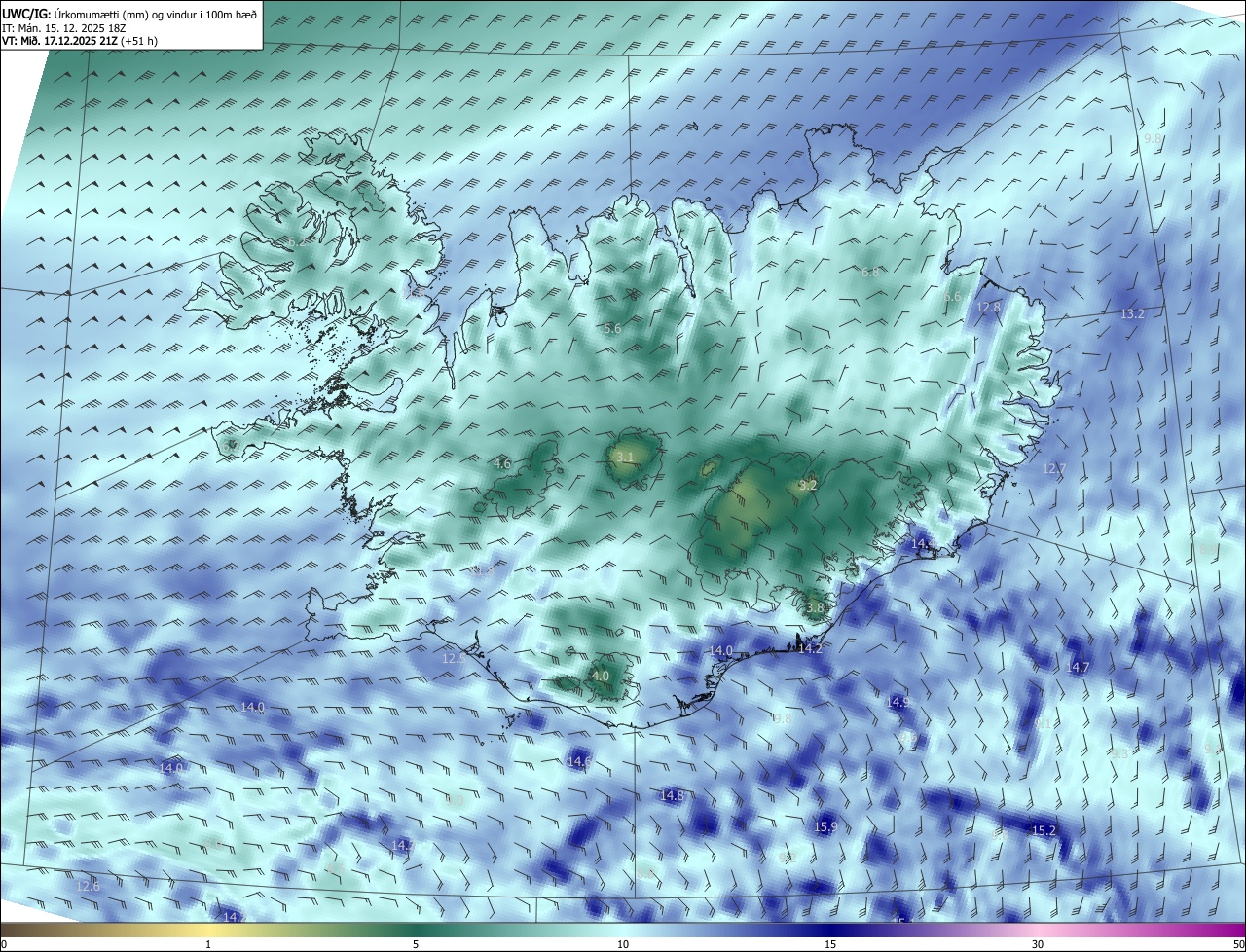Click the colorbar tick label 30
Image resolution: width=1246 pixels, height=952 pixels.
click(x=1038, y=944)
